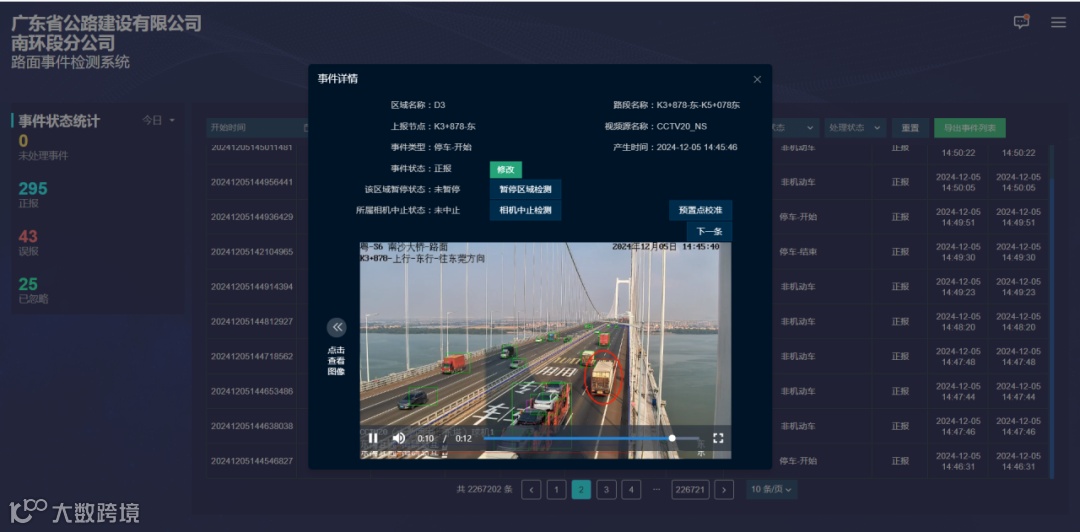Click the 25 已忽略 statistic
Screen dimensions: 1080x532
[33, 290]
